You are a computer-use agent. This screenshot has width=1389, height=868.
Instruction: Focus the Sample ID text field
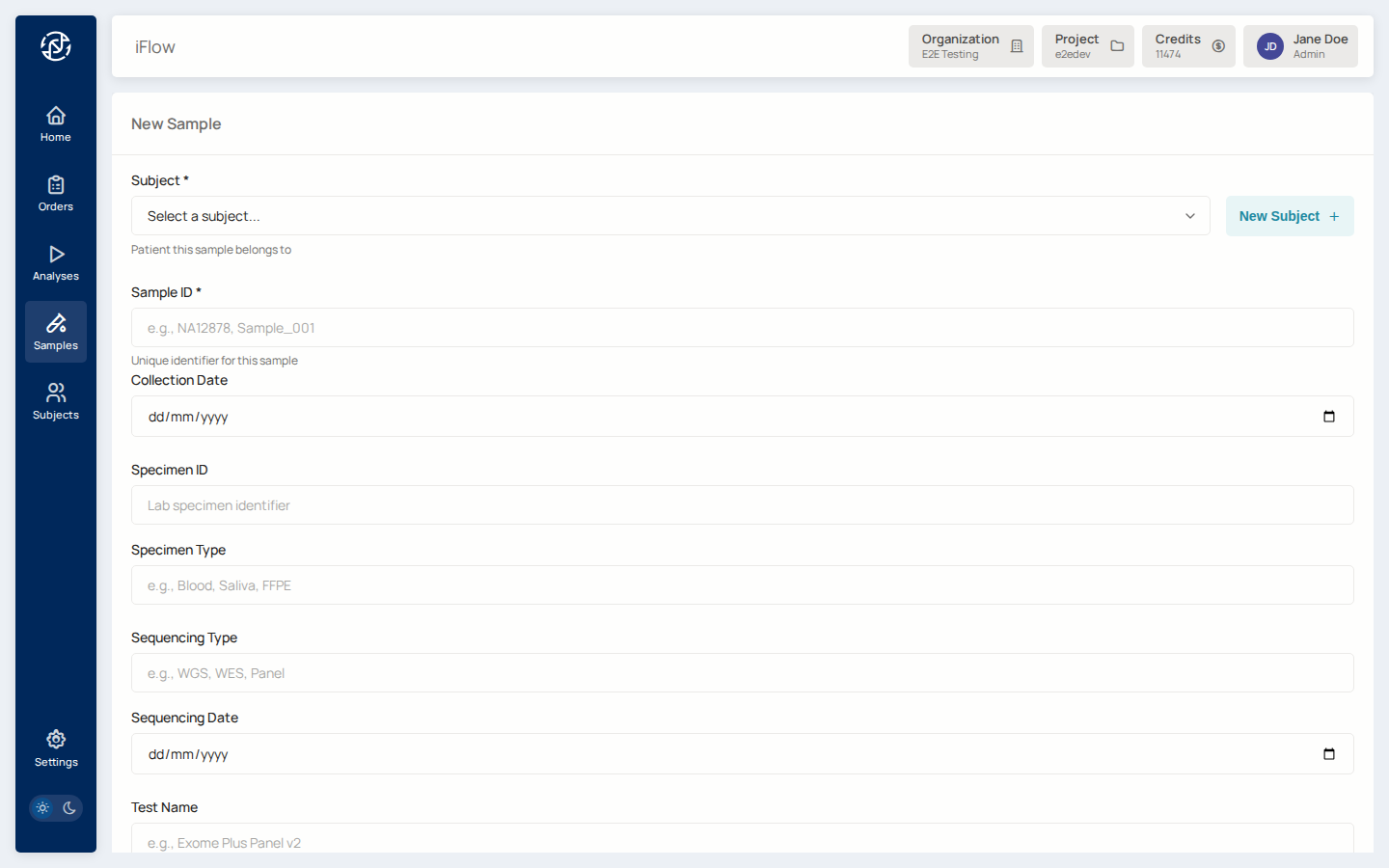coord(742,328)
